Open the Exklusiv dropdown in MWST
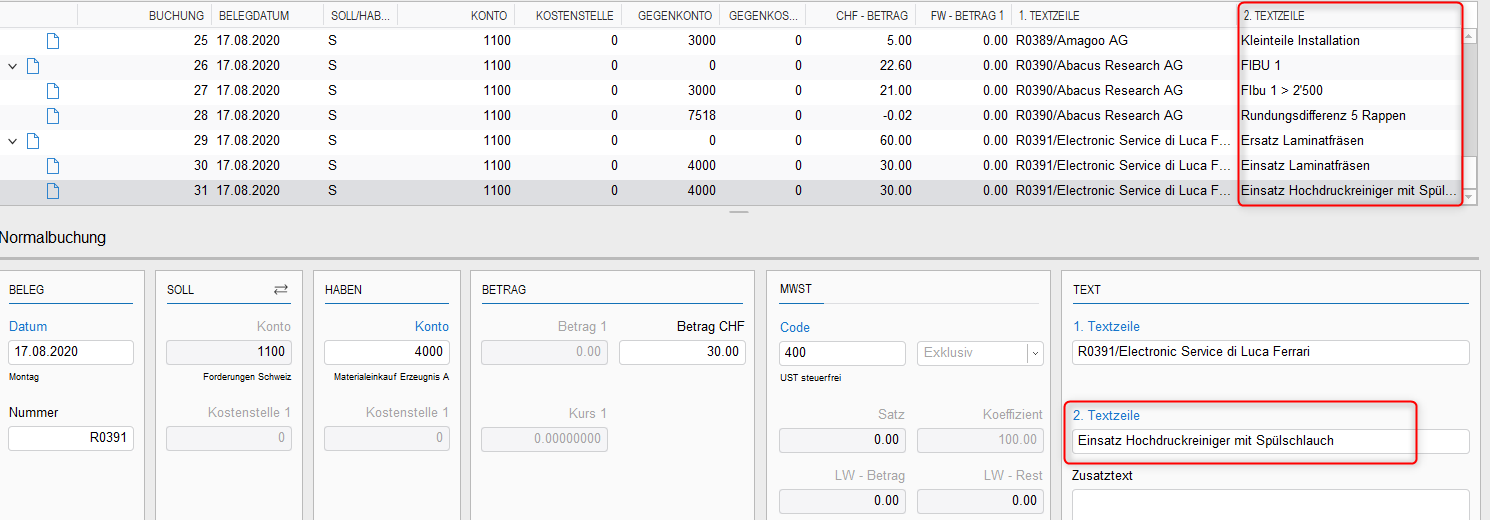 point(1035,353)
